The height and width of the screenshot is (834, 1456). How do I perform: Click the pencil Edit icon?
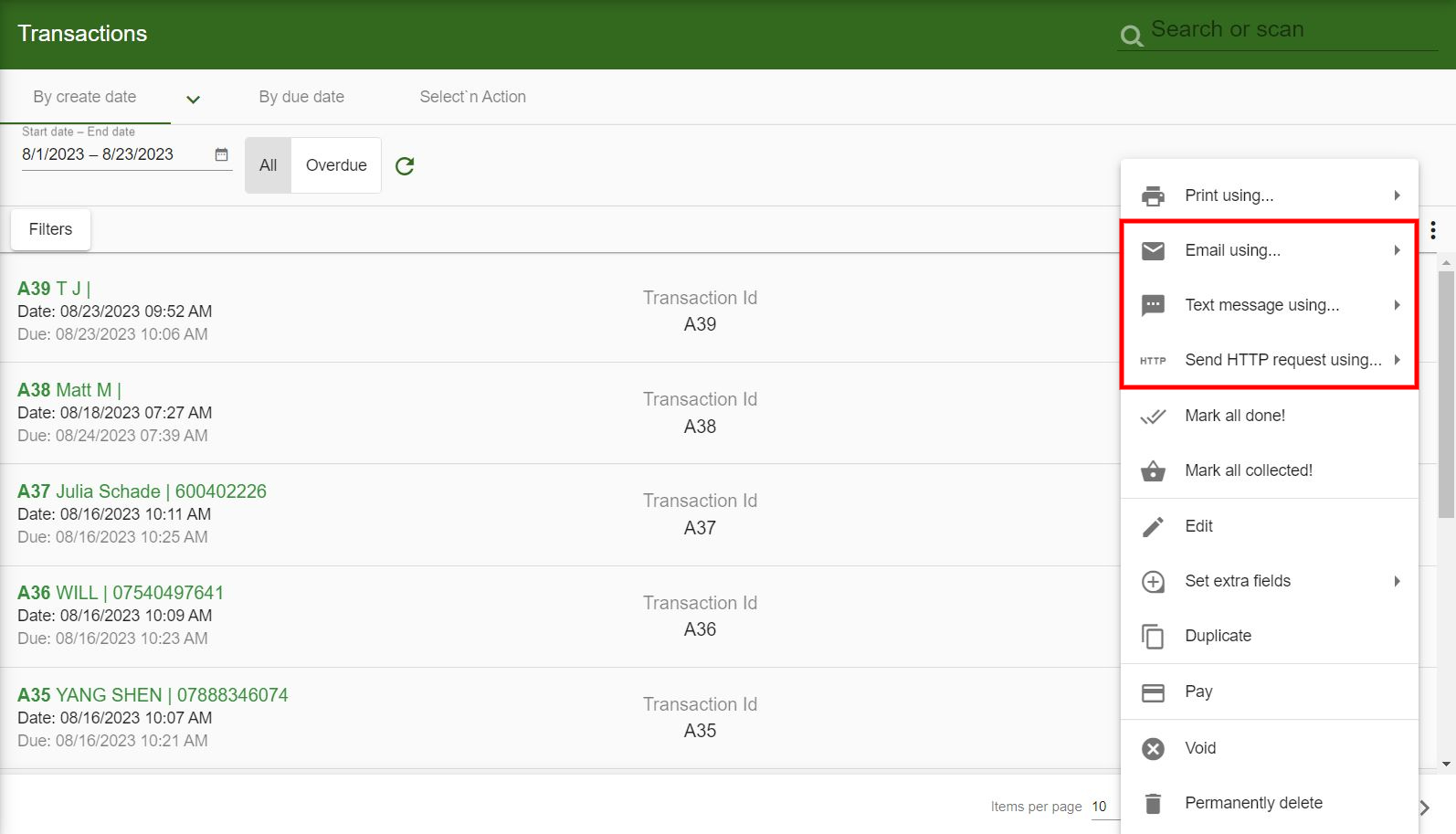point(1154,527)
